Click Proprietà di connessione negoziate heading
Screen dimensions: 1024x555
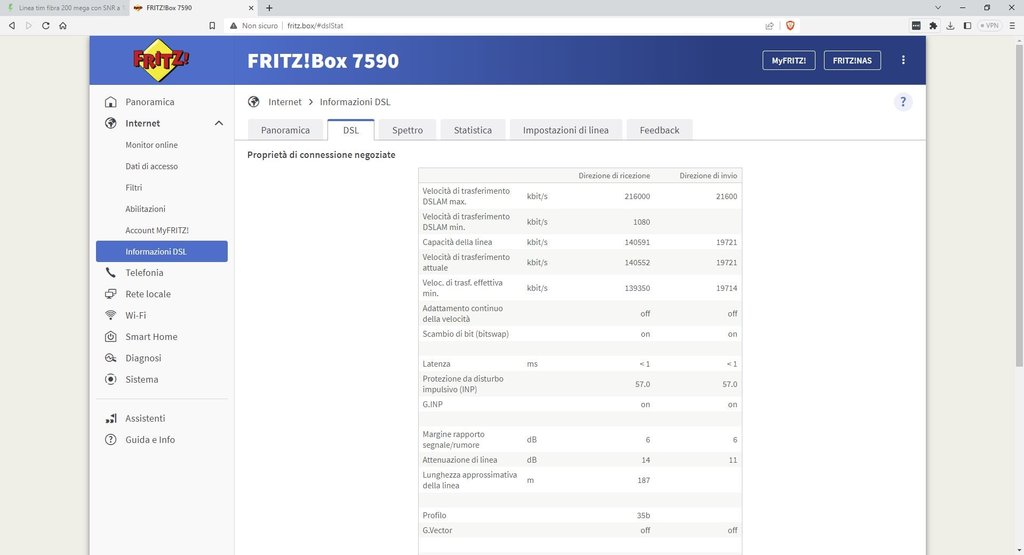coord(321,155)
